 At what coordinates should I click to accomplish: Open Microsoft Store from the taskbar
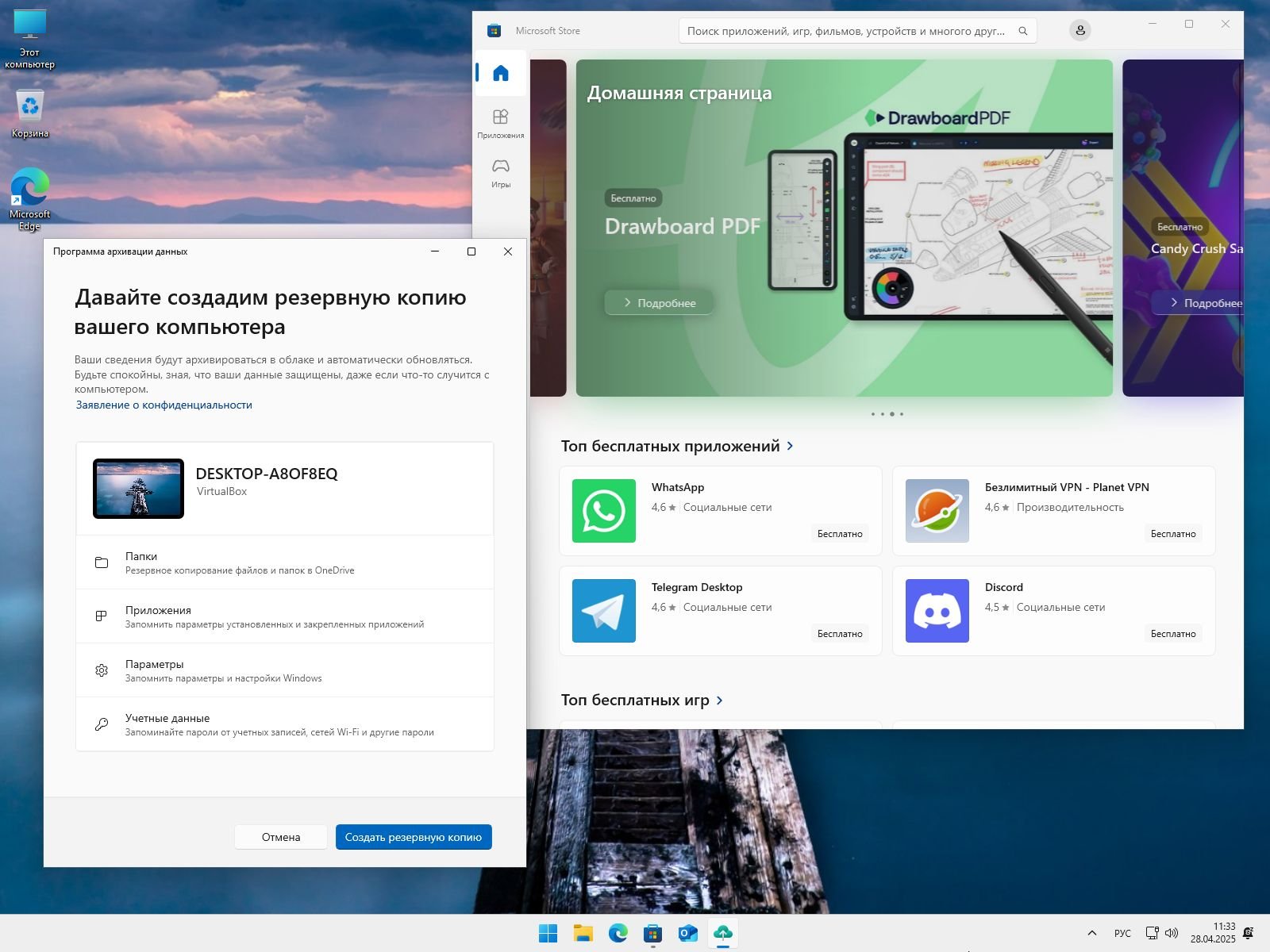[x=652, y=934]
